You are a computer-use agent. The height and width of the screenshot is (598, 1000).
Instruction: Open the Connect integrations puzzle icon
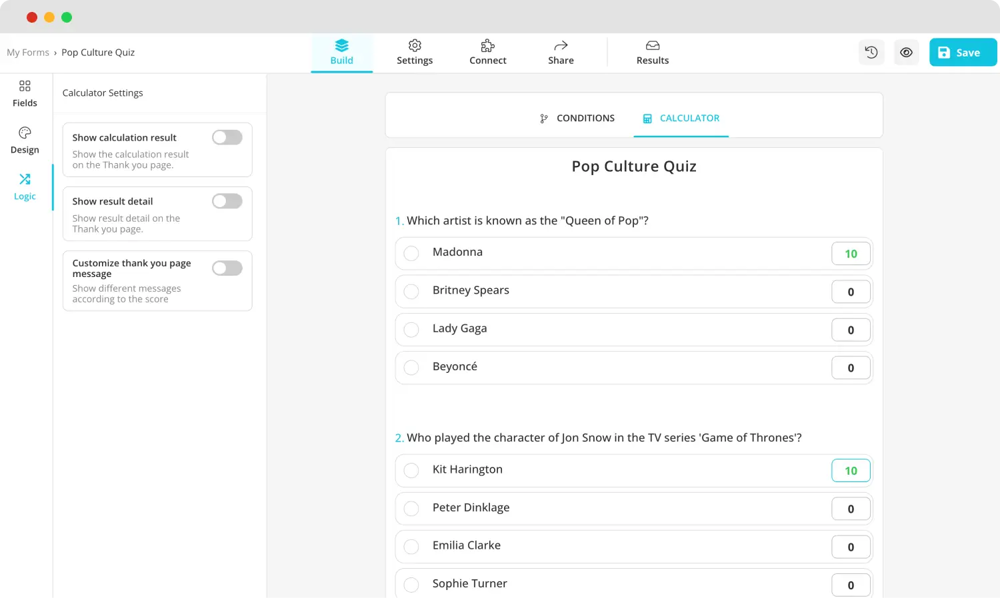pyautogui.click(x=488, y=52)
